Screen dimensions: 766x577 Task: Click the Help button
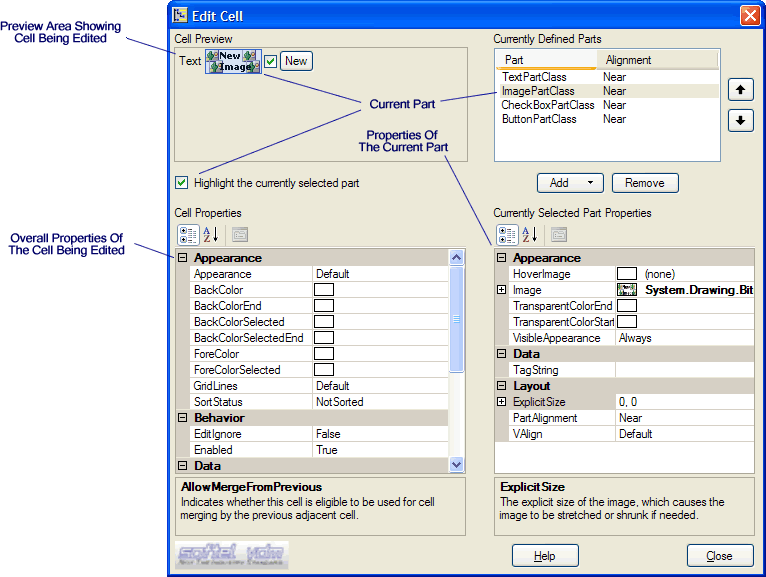click(x=545, y=556)
